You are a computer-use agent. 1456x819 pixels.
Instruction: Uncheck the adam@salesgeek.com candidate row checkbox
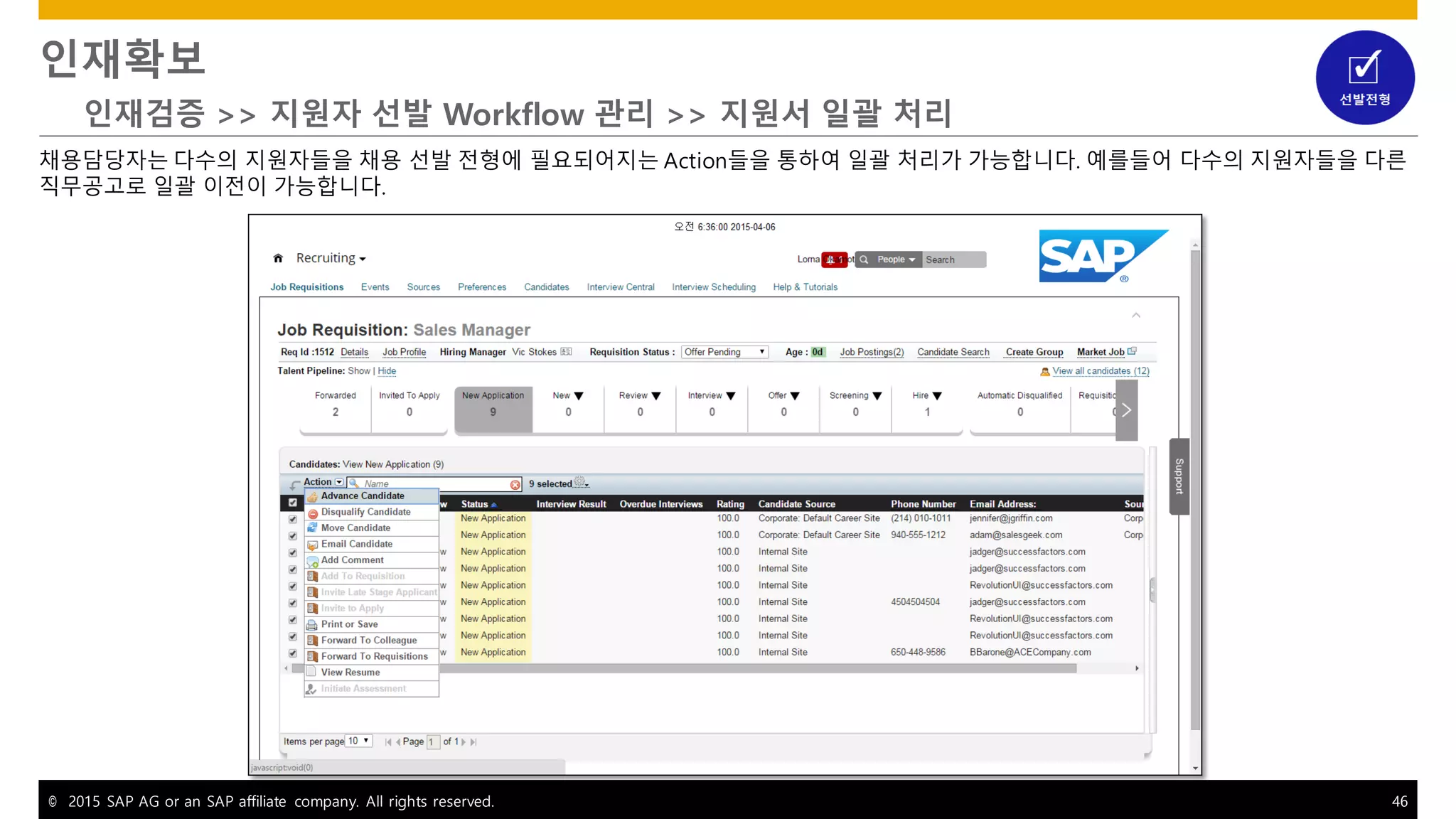[x=292, y=536]
